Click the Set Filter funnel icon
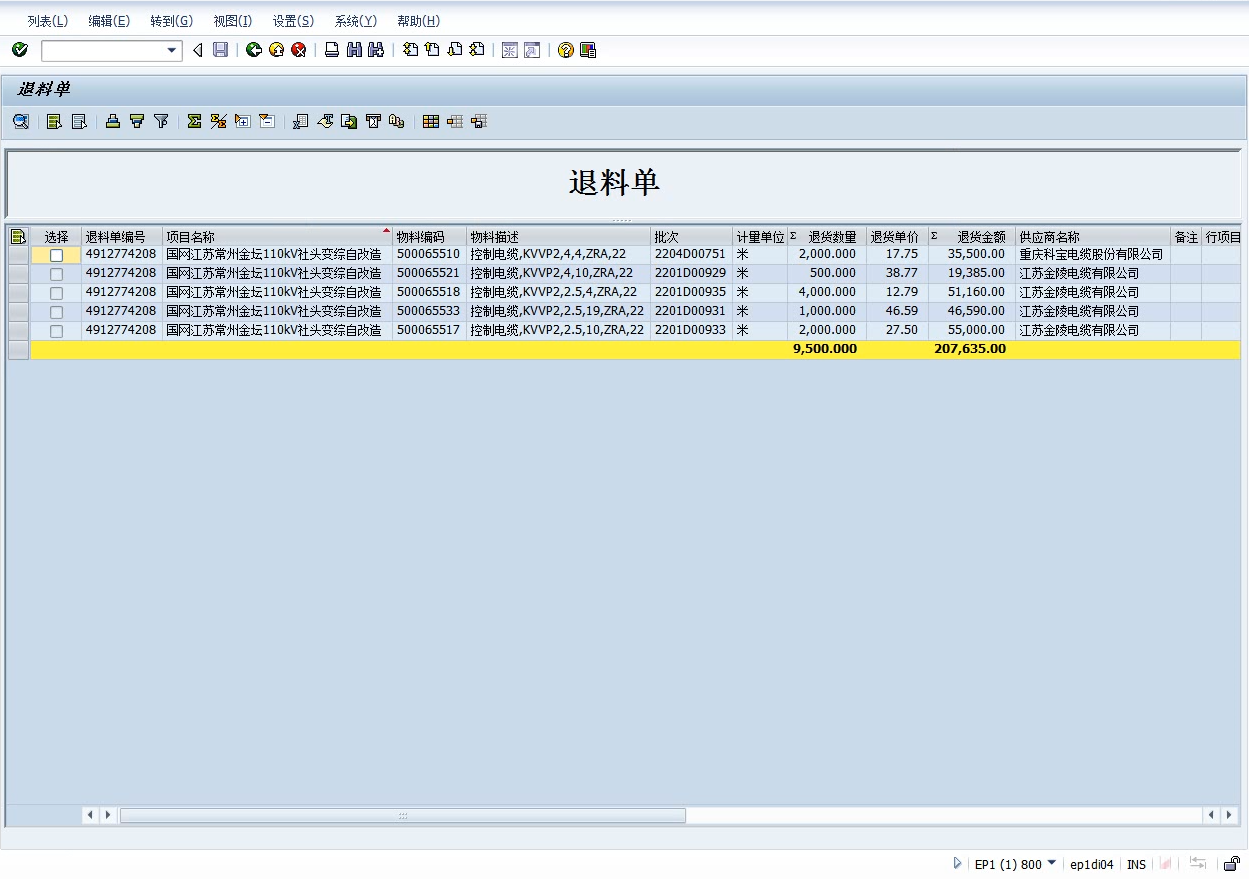 pos(161,121)
